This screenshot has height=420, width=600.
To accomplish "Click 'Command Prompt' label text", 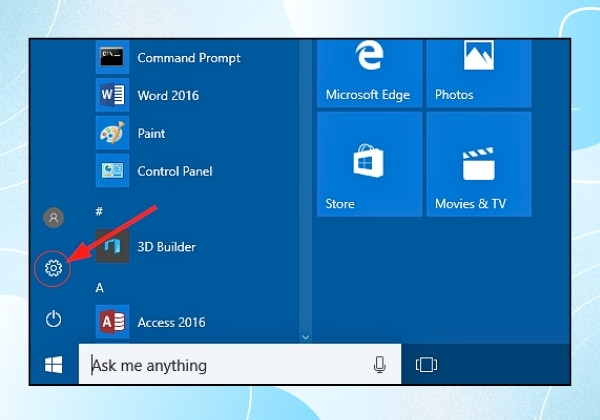I will point(189,58).
